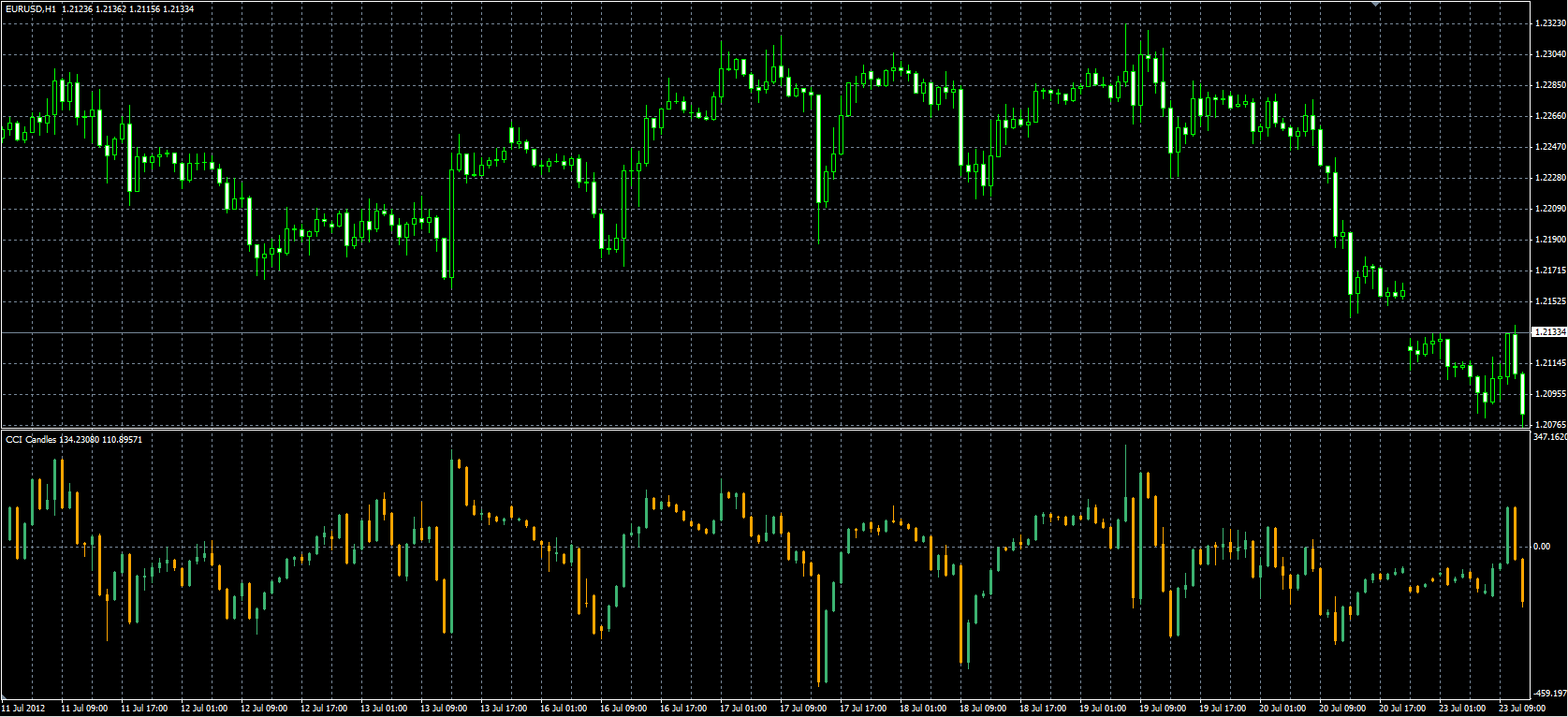This screenshot has height=717, width=1568.
Task: Click the 20 Jul 09:00 time label
Action: tap(1342, 709)
